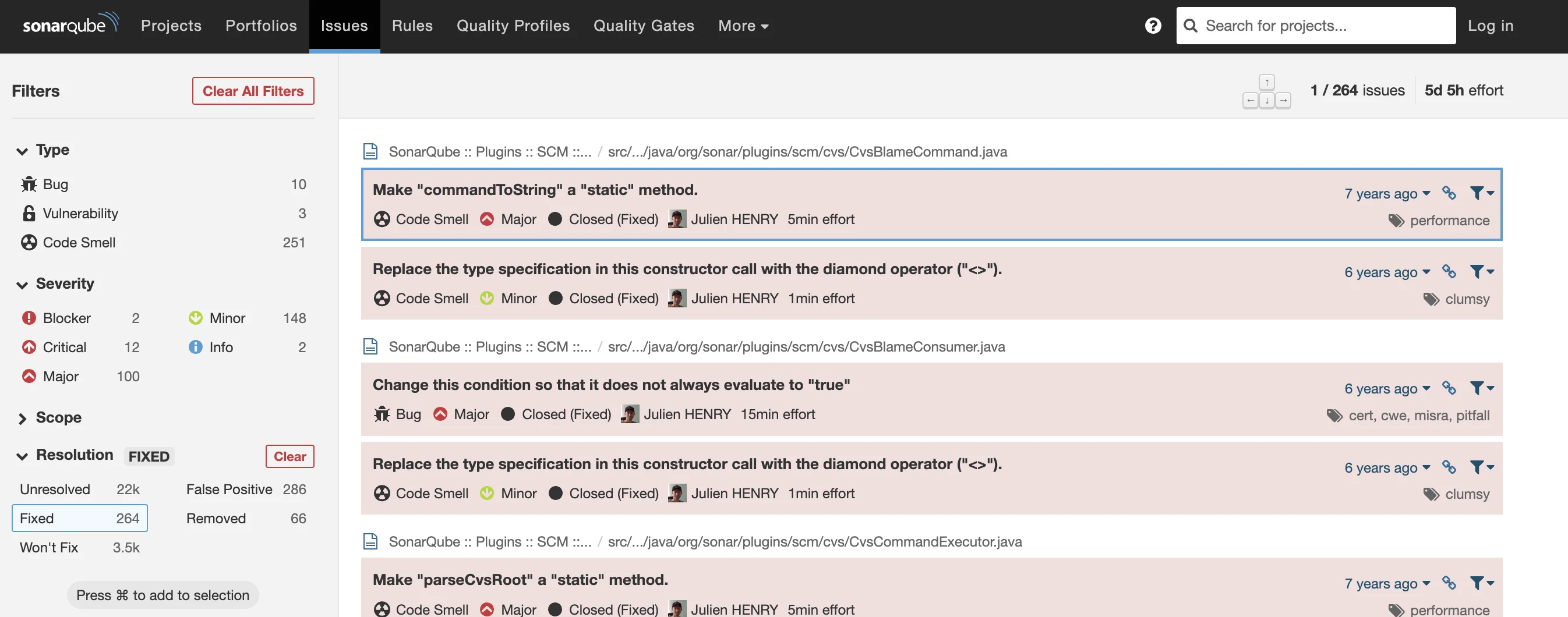Viewport: 1568px width, 617px height.
Task: Toggle the Unresolved resolution filter
Action: (55, 488)
